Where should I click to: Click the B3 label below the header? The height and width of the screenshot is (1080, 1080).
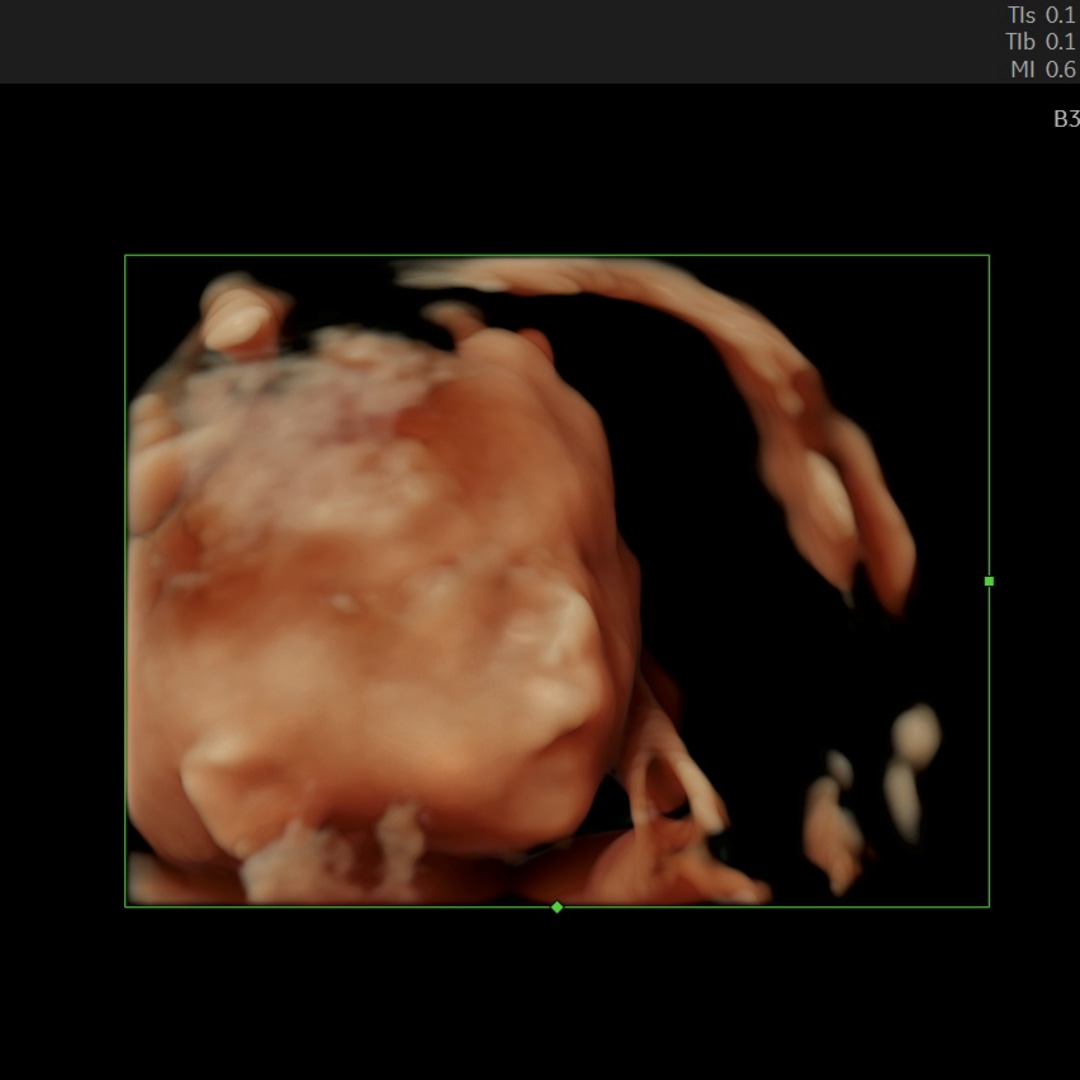[x=1066, y=119]
